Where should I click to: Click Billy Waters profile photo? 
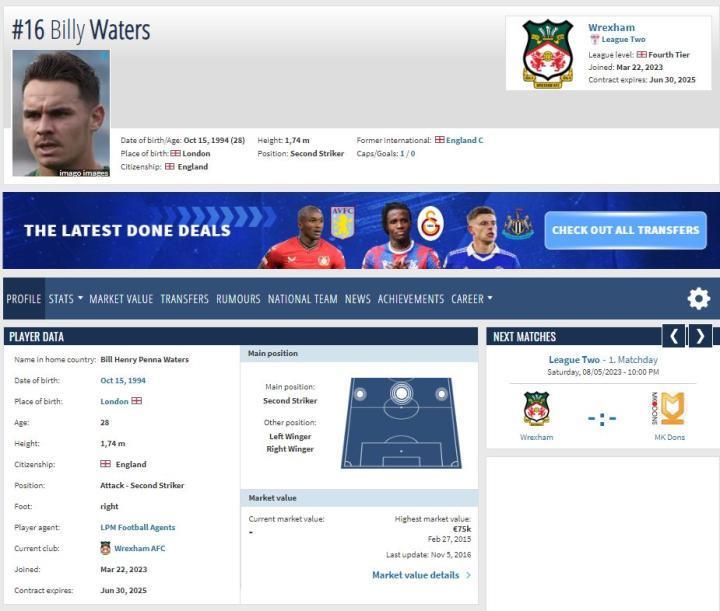coord(61,113)
